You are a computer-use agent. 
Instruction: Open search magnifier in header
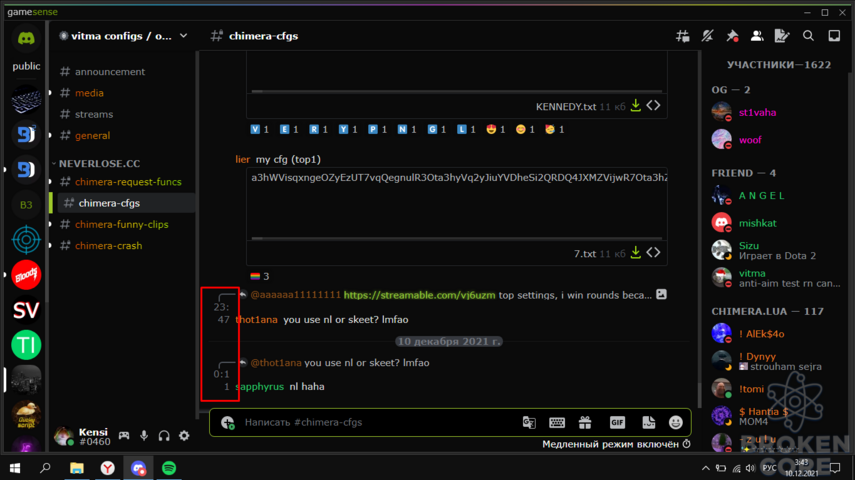tap(808, 36)
